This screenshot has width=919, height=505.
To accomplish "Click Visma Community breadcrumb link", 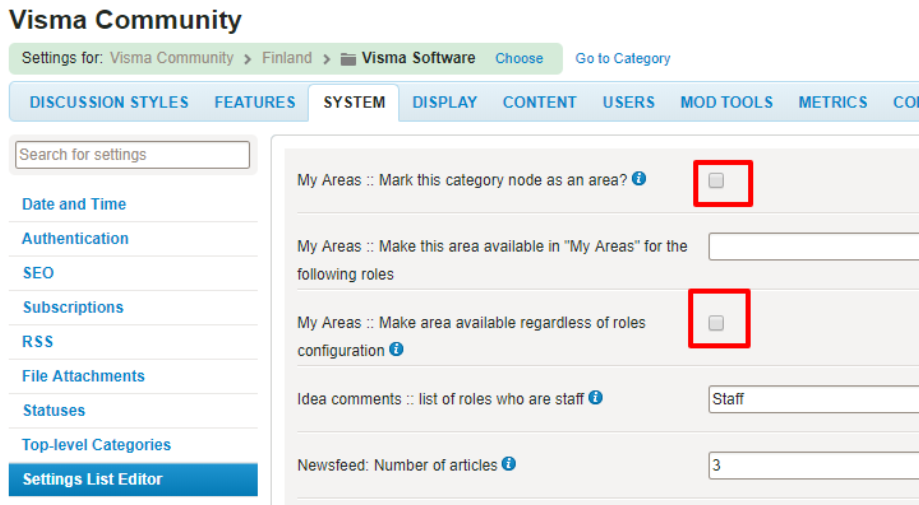I will (x=172, y=58).
